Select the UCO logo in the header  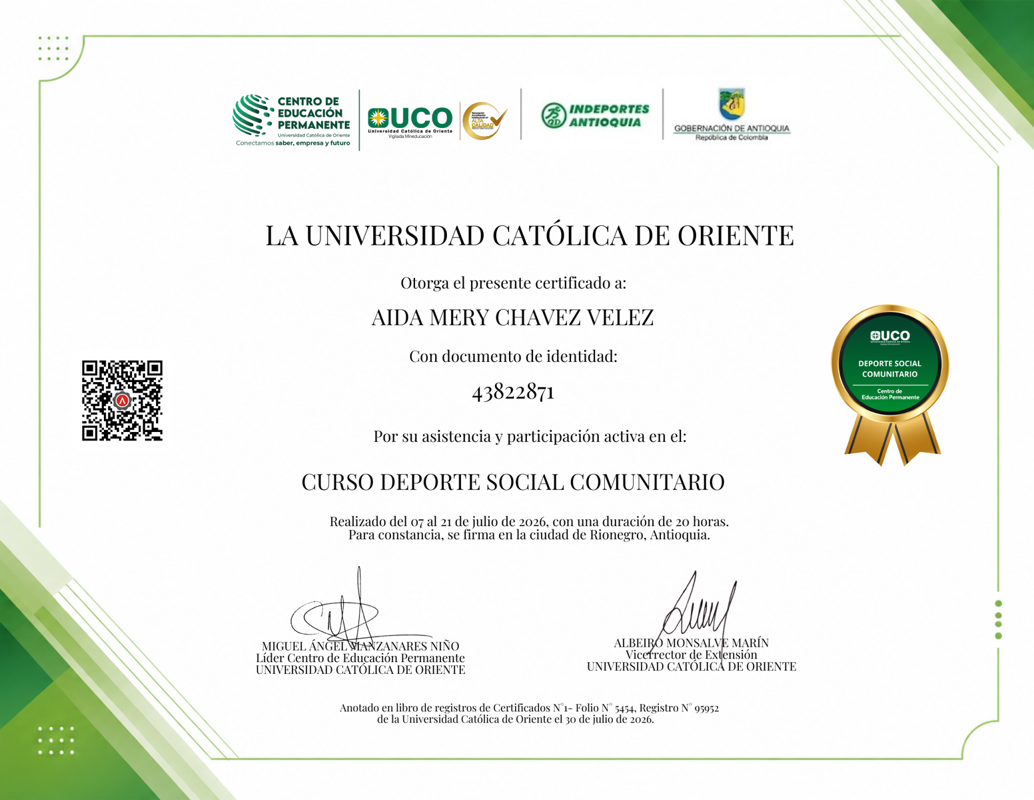coord(410,121)
